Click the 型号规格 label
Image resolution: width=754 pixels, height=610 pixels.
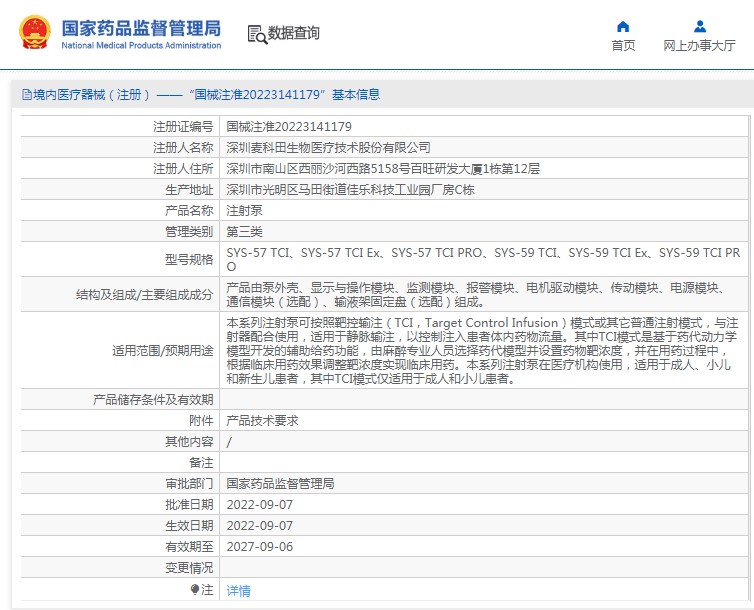pos(189,260)
